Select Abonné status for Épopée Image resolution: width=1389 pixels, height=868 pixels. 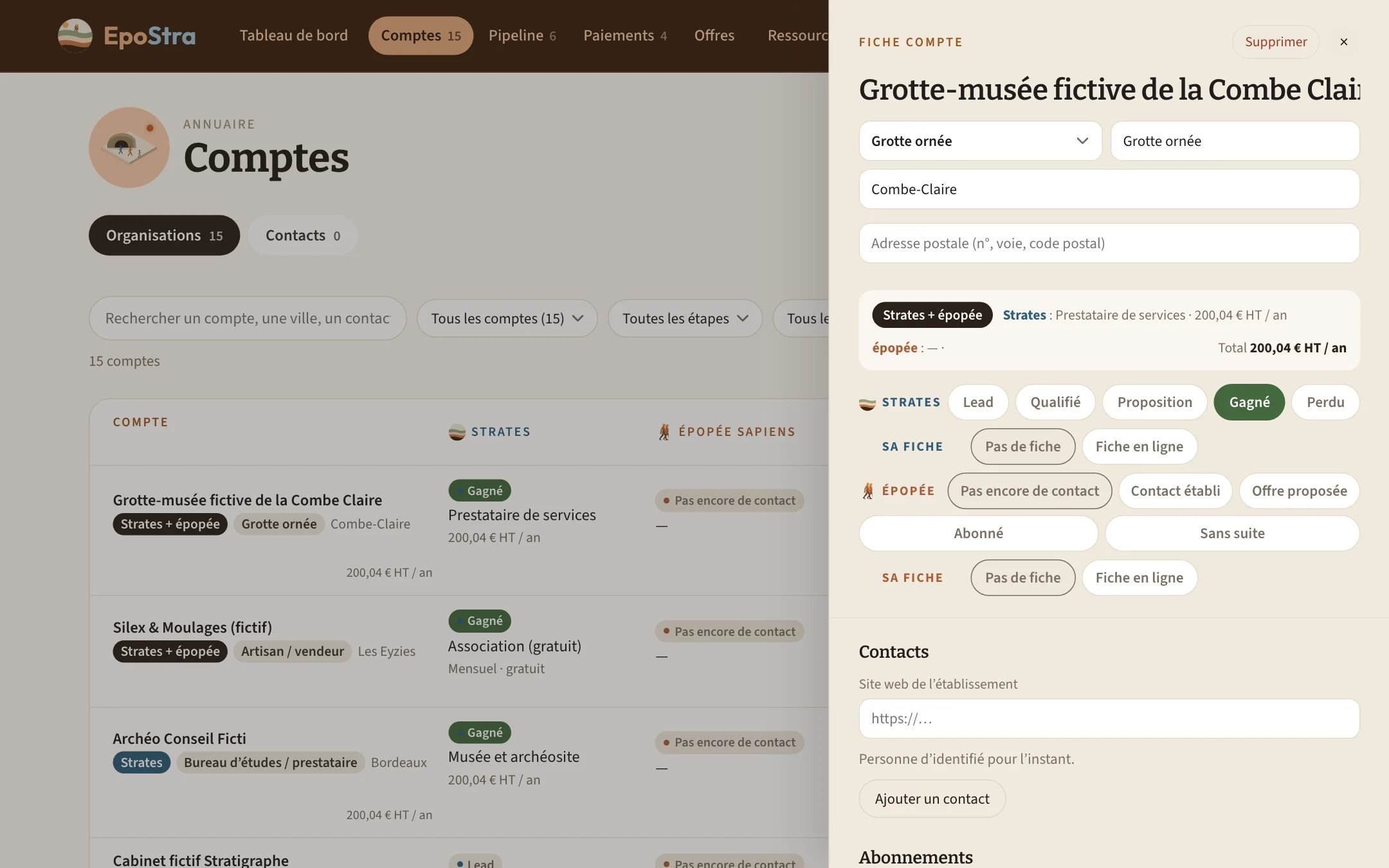pyautogui.click(x=978, y=534)
